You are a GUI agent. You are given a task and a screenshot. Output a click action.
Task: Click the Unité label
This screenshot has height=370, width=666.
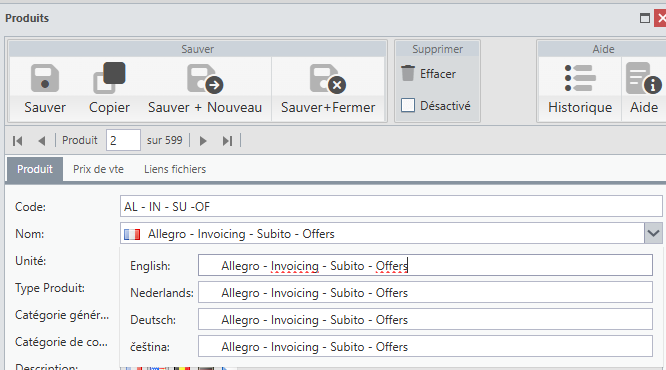pyautogui.click(x=31, y=261)
